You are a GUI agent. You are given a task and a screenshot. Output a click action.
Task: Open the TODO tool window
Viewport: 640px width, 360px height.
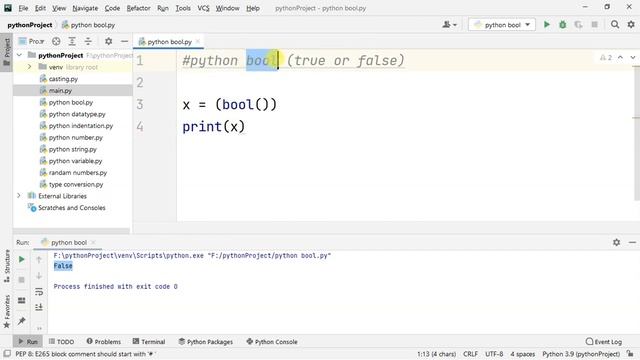(x=61, y=342)
